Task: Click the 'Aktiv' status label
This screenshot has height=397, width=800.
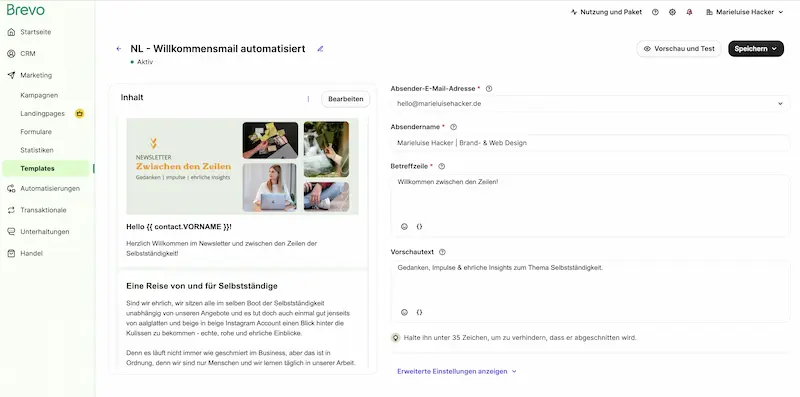Action: click(x=145, y=62)
